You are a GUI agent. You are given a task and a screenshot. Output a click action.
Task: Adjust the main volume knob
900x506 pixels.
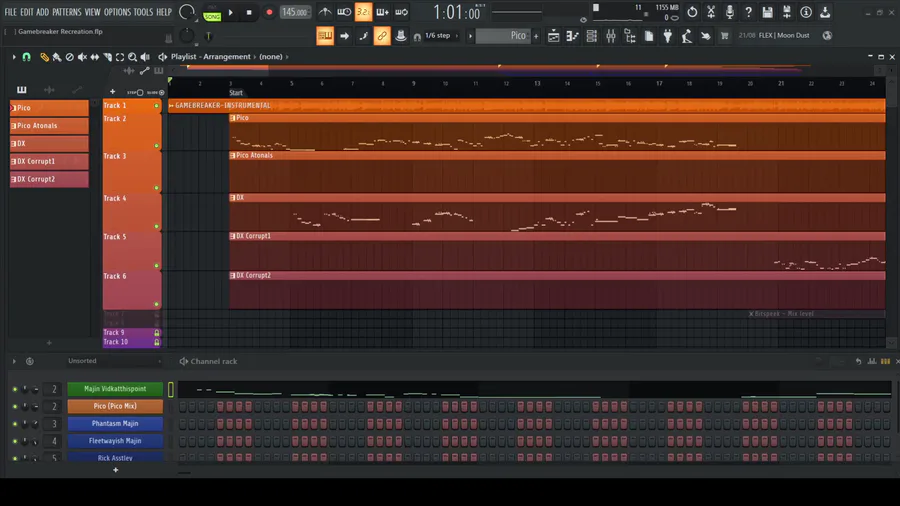(187, 12)
